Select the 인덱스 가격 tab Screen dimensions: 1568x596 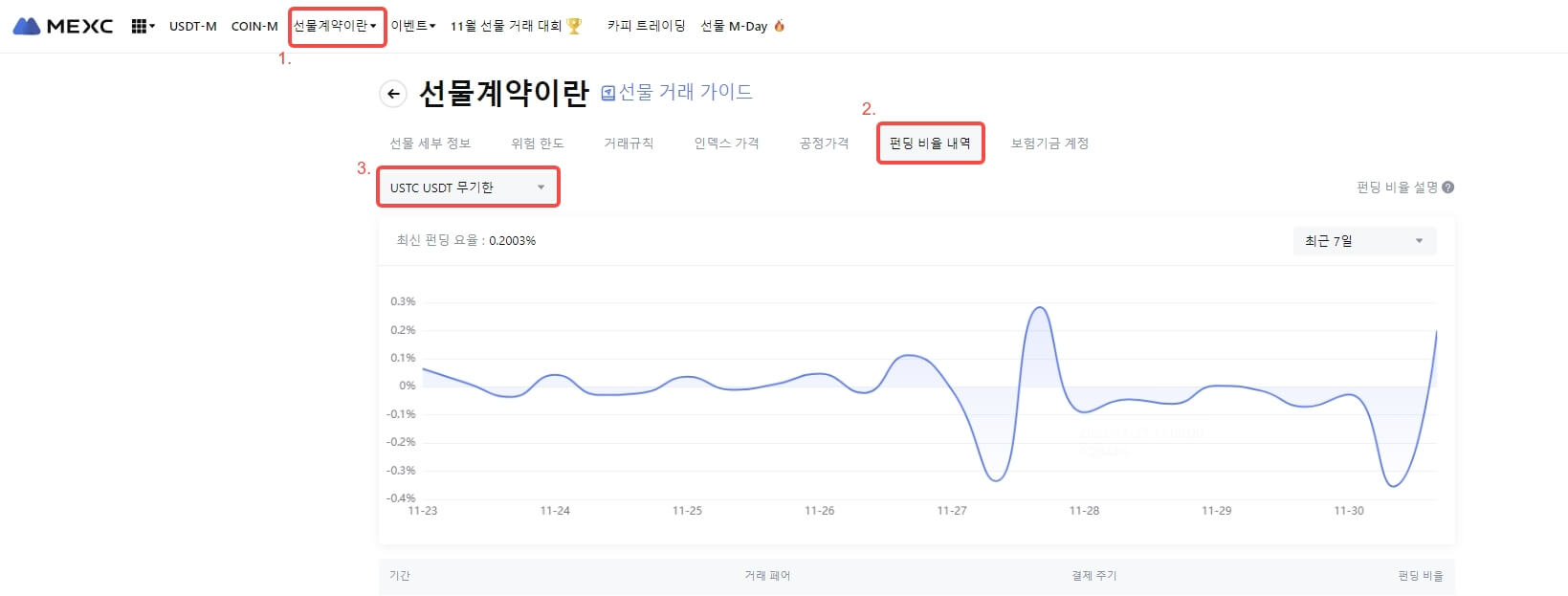tap(726, 143)
